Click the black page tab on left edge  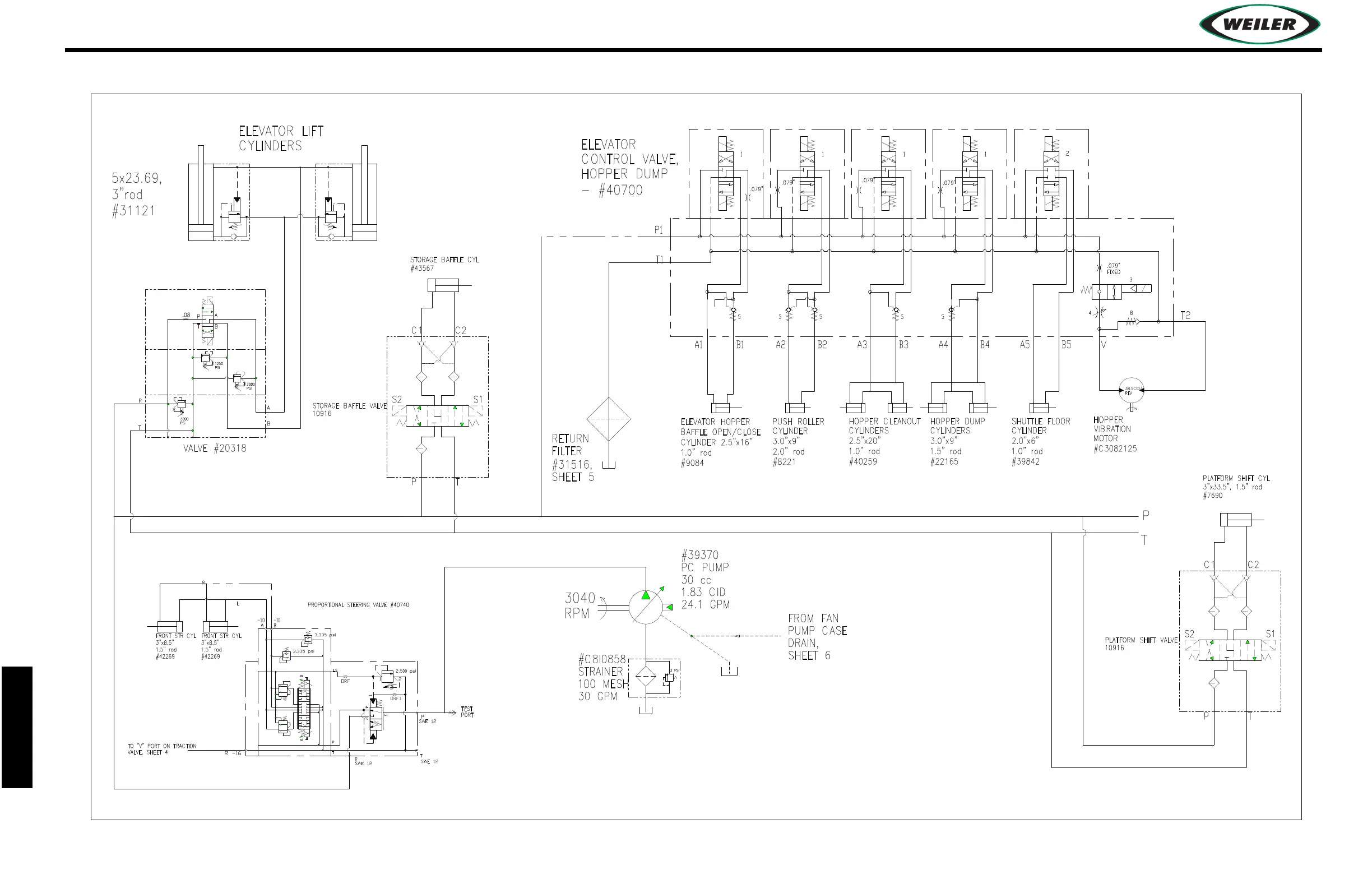pyautogui.click(x=17, y=727)
